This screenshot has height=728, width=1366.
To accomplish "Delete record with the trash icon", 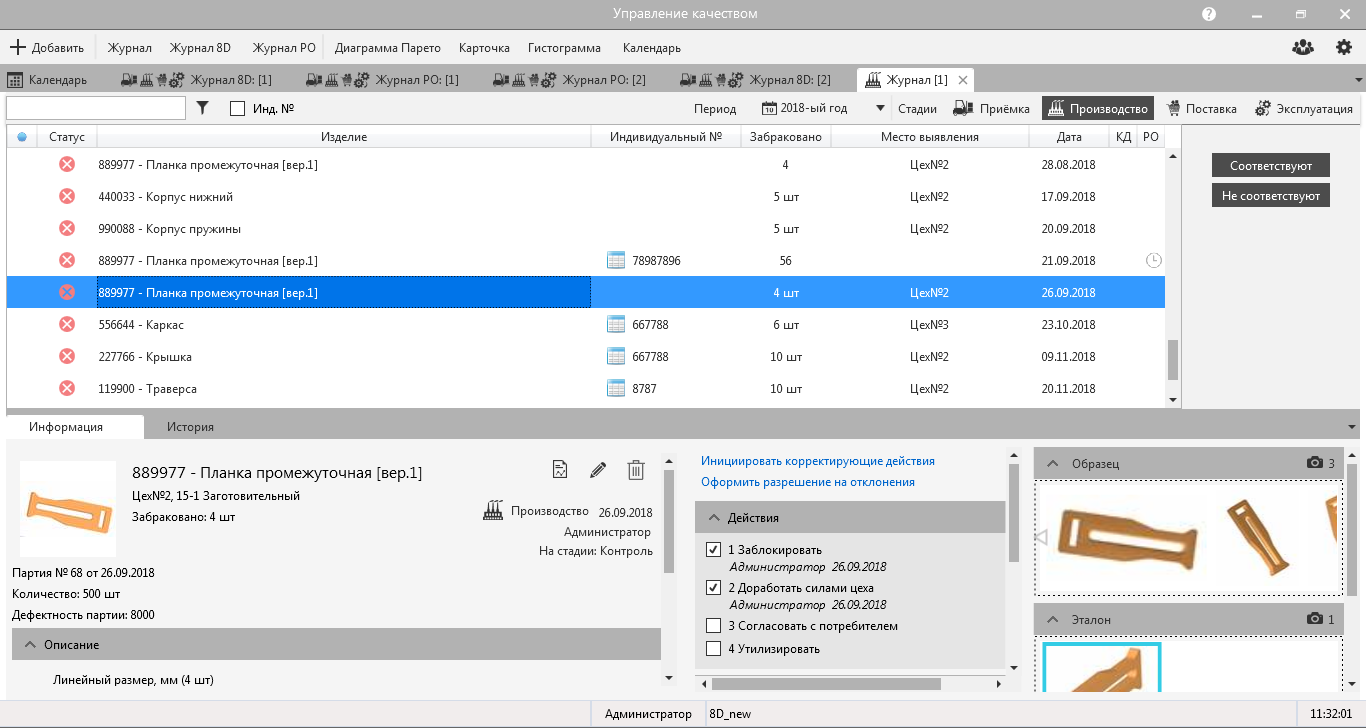I will 636,469.
